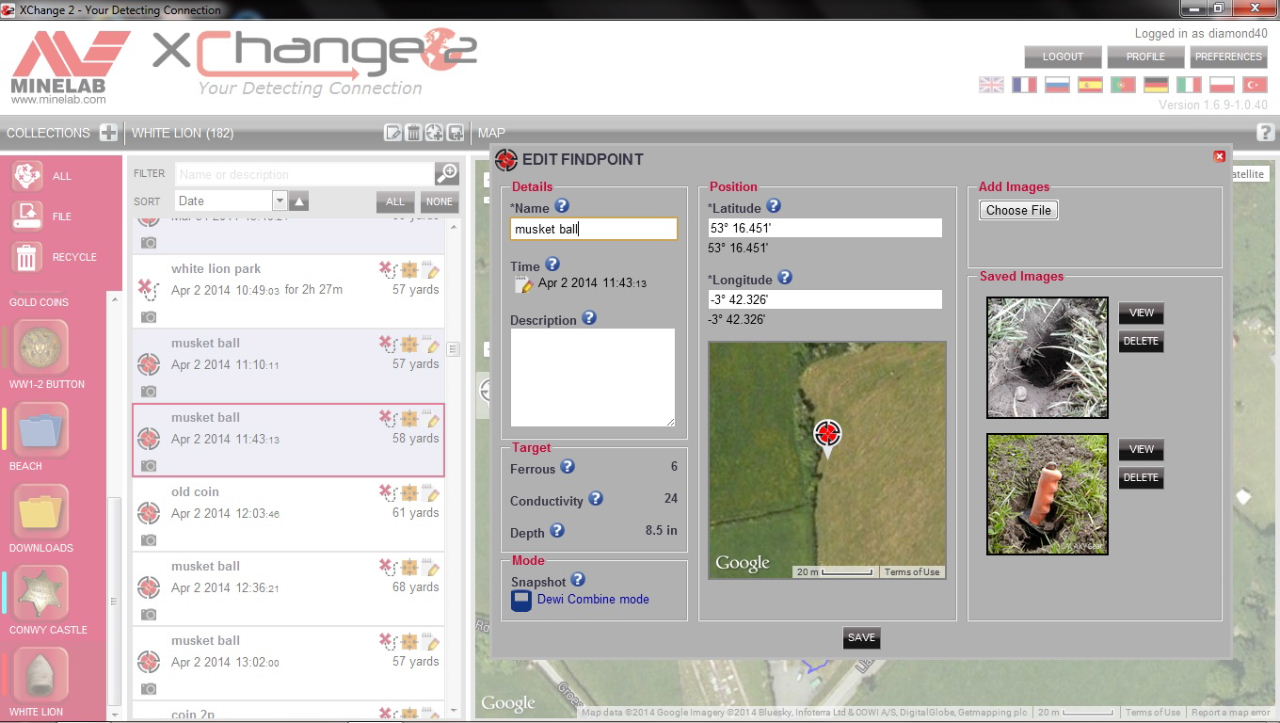Click the Choose File button
This screenshot has height=723, width=1280.
pyautogui.click(x=1018, y=210)
